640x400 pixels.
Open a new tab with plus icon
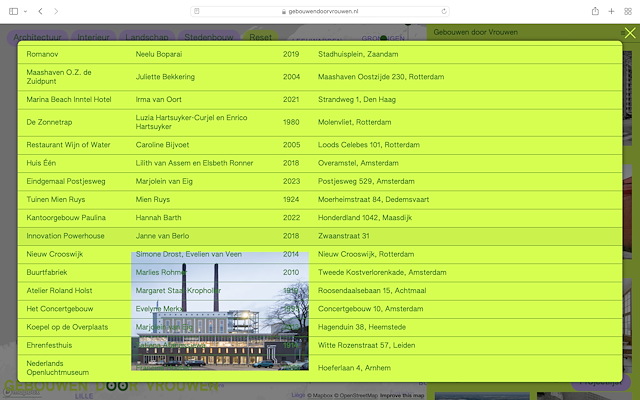point(612,11)
